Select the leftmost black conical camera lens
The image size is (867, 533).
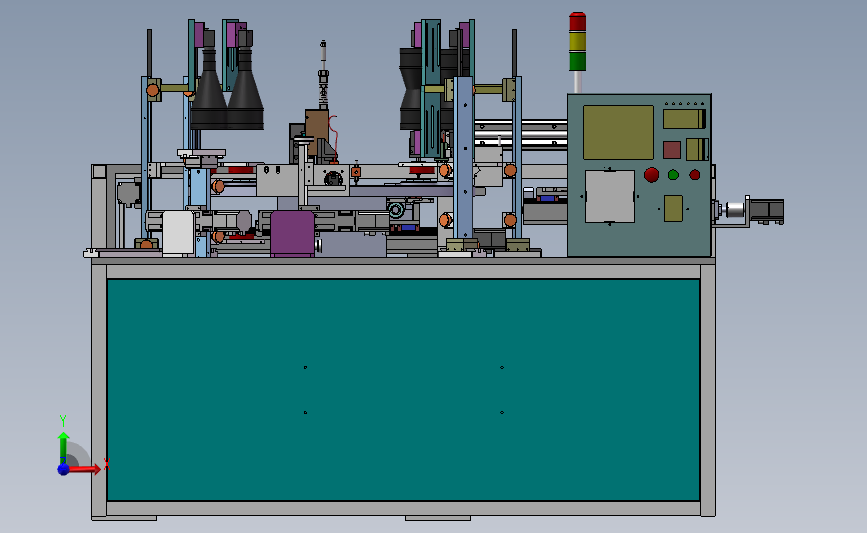click(x=209, y=88)
